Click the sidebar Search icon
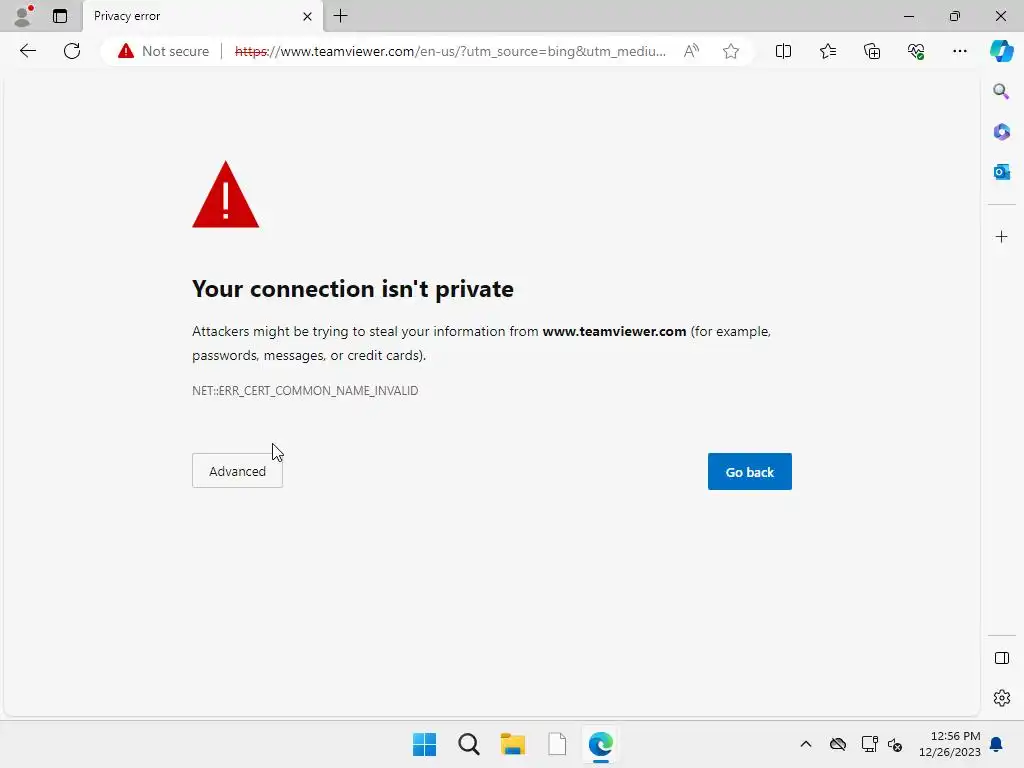The height and width of the screenshot is (768, 1024). (x=1001, y=91)
